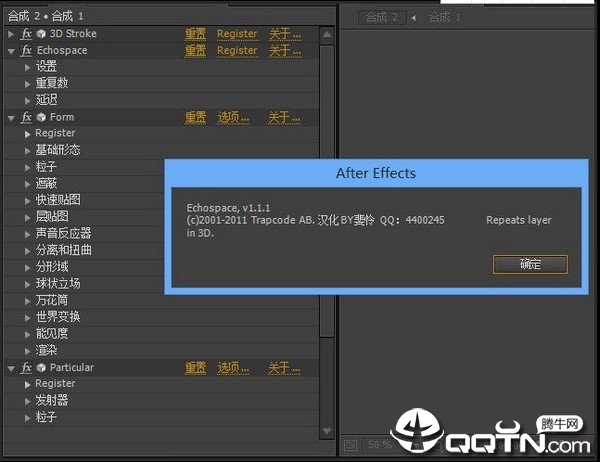Switch to the 合成 2 viewer tab

click(381, 17)
